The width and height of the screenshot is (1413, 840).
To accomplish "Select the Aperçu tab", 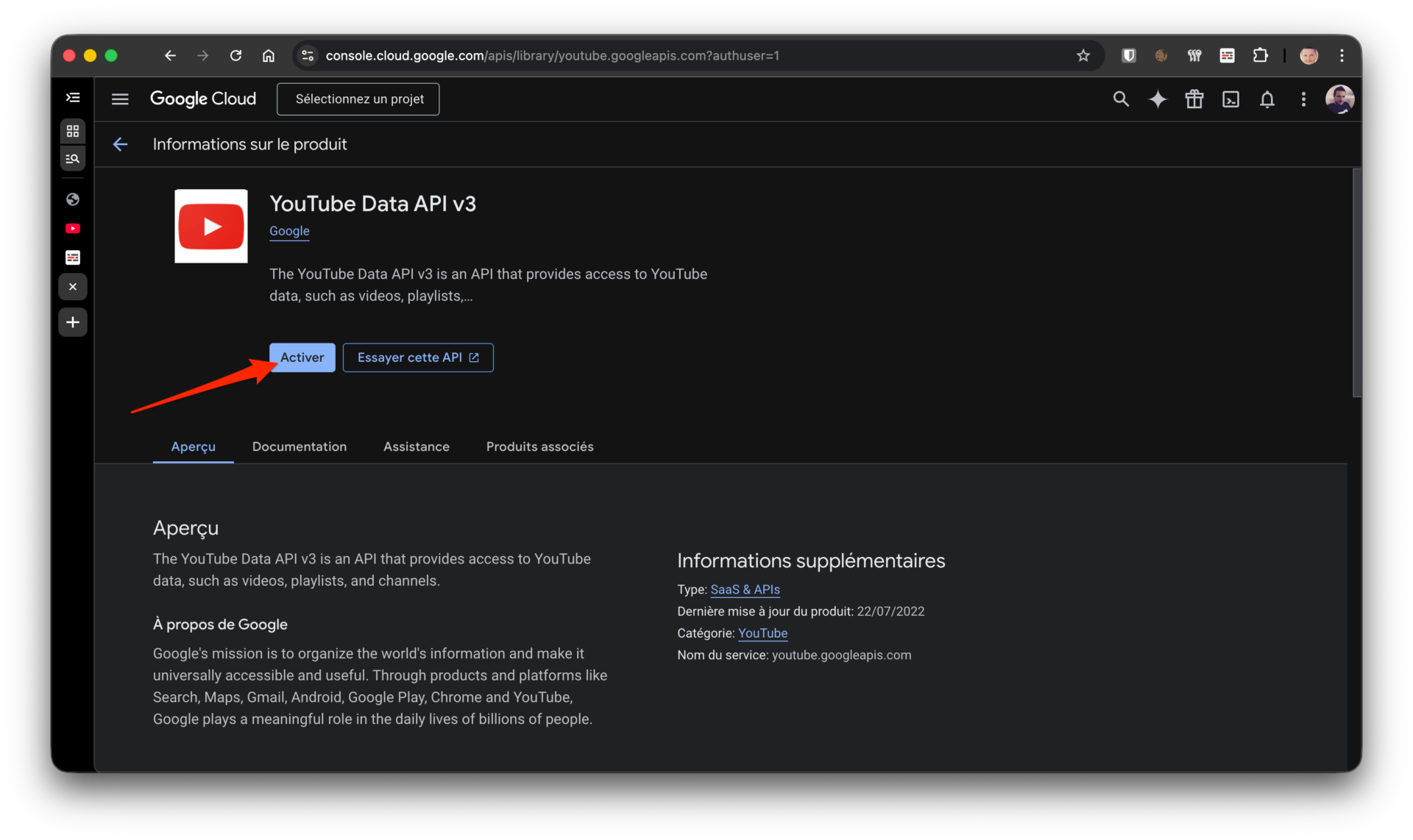I will [193, 446].
